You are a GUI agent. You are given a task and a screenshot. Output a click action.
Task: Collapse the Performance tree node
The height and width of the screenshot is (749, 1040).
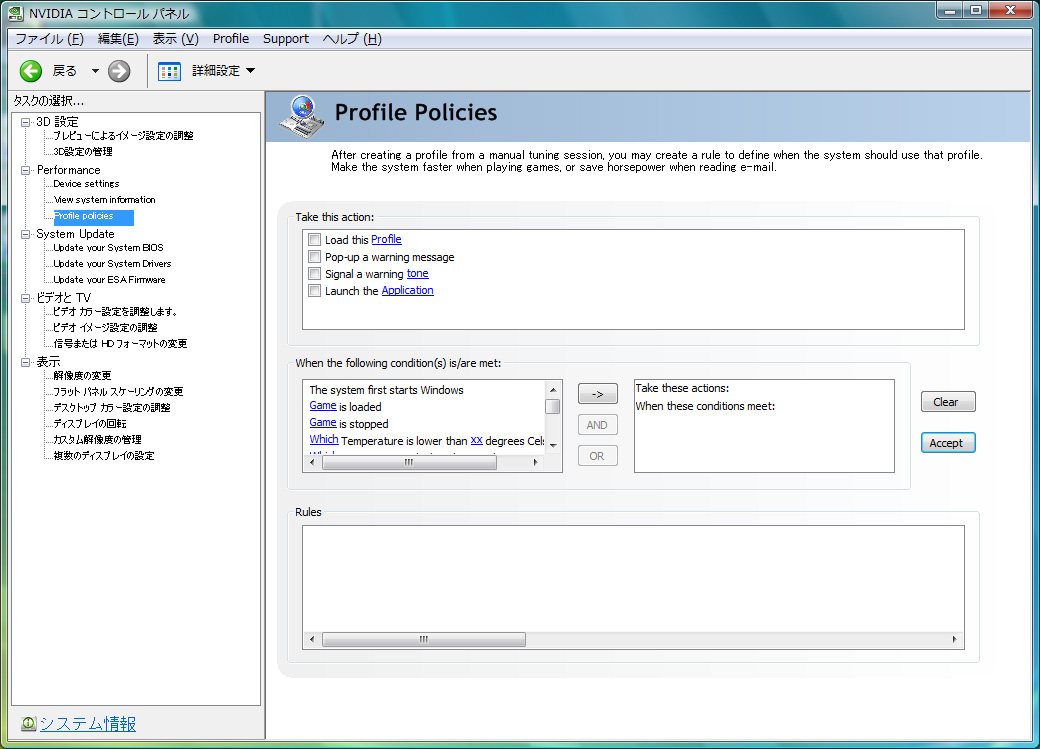click(x=26, y=170)
